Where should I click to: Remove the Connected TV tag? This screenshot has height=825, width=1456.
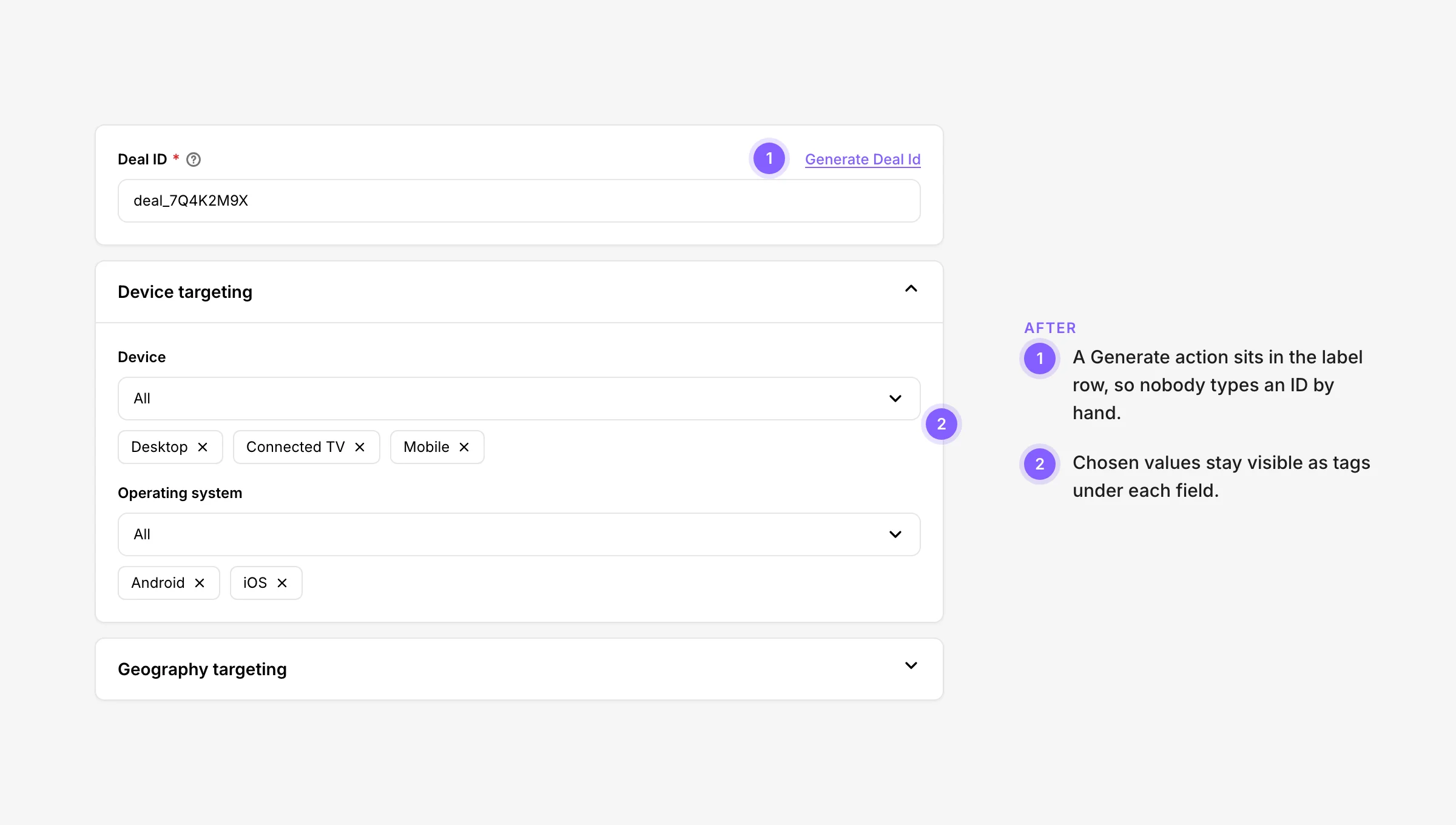(360, 447)
